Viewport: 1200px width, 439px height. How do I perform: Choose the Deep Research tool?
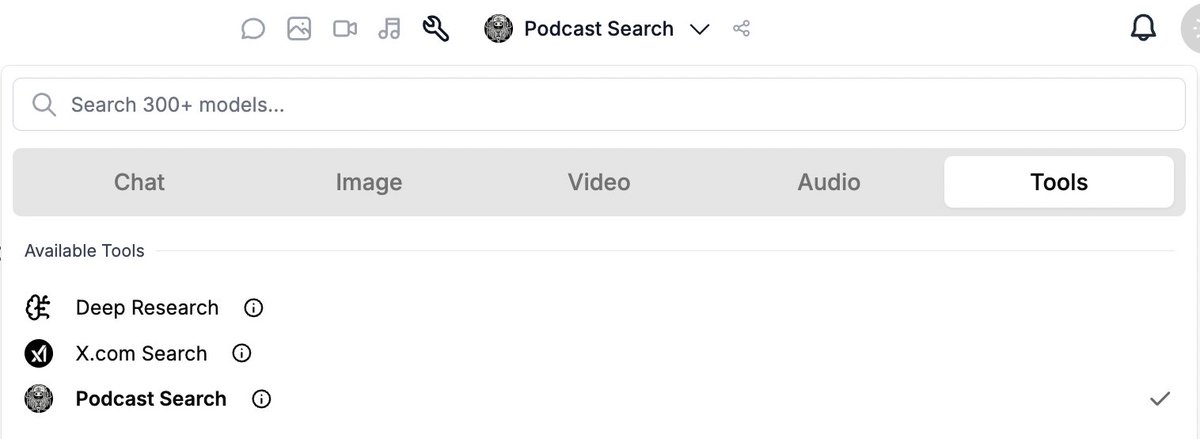coord(147,308)
